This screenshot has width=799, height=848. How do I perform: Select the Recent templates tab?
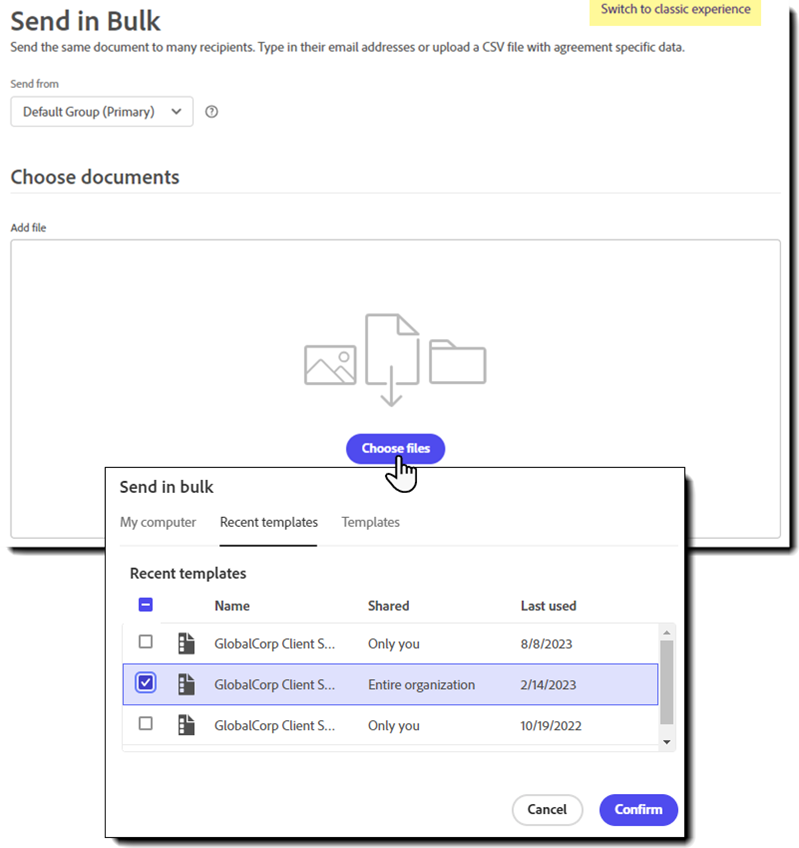268,522
